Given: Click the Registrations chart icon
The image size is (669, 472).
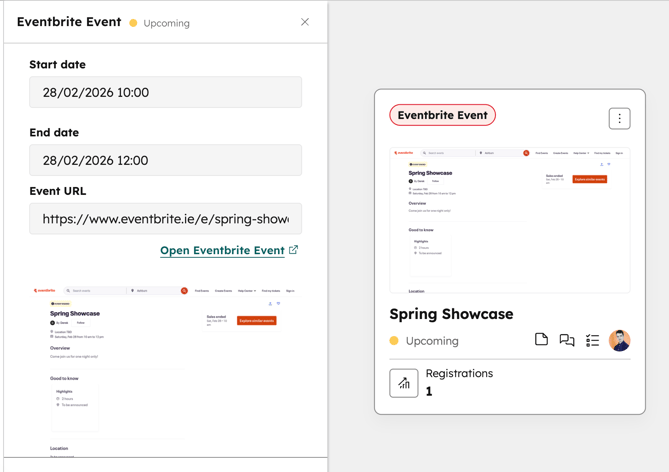Looking at the screenshot, I should coord(404,383).
